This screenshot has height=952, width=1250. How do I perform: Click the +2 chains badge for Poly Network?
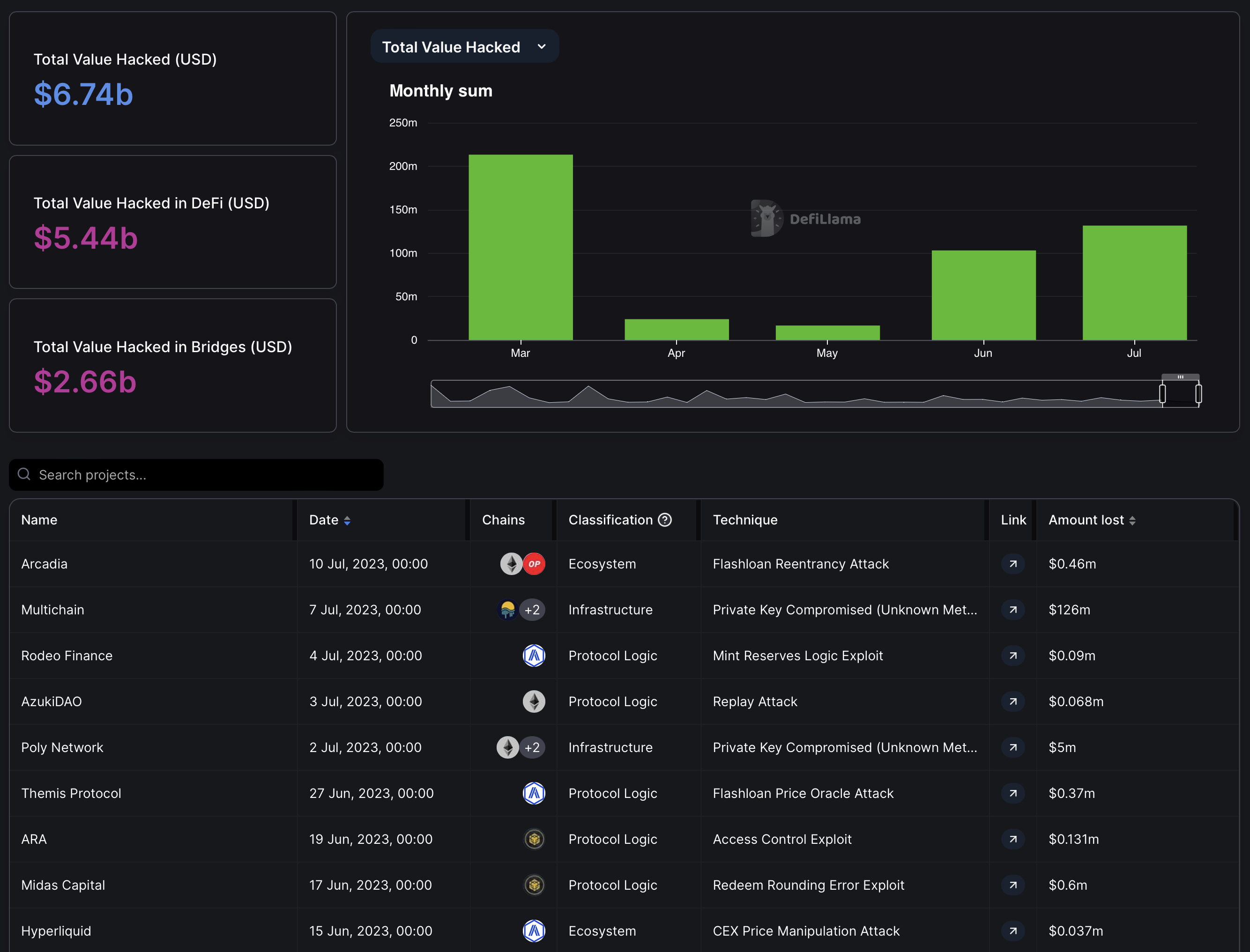pyautogui.click(x=532, y=747)
